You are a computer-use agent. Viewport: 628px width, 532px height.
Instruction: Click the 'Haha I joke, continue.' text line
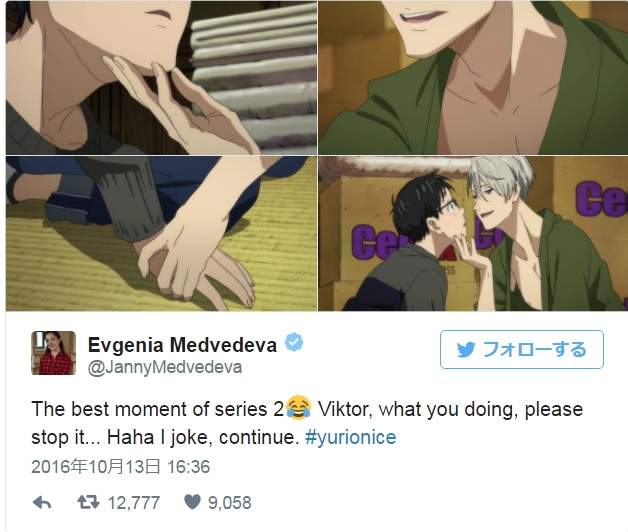(203, 437)
